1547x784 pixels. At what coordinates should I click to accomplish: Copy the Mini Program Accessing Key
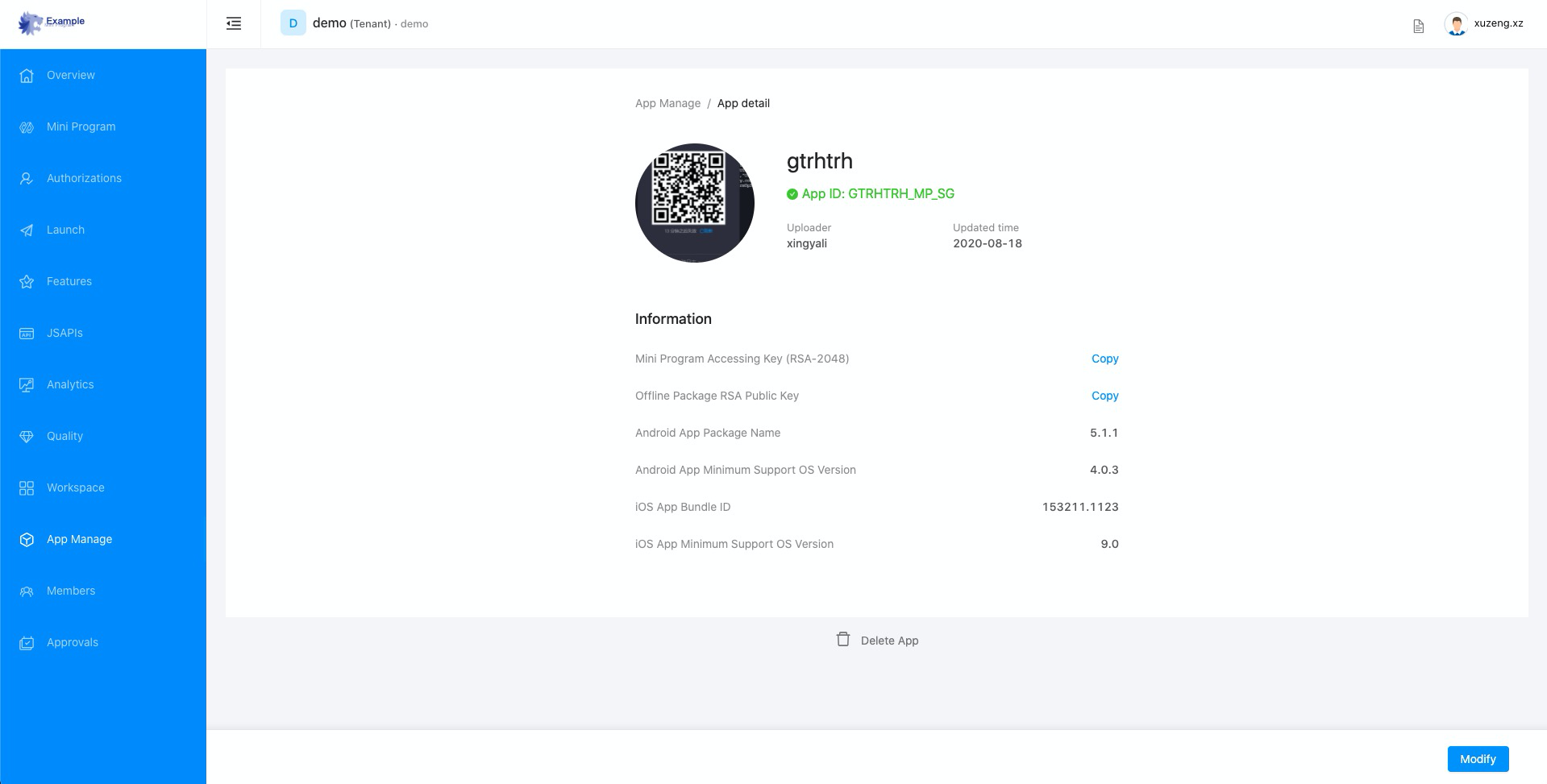click(1104, 359)
